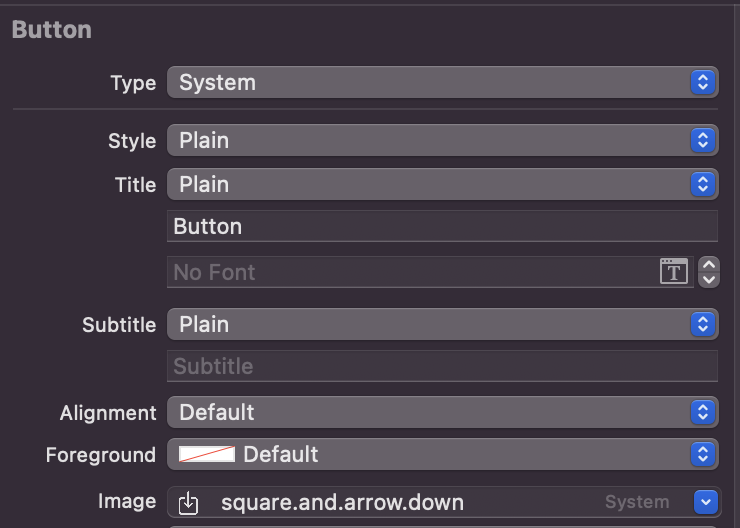Click the Type dropdown blue arrows
This screenshot has width=740, height=528.
coord(703,82)
